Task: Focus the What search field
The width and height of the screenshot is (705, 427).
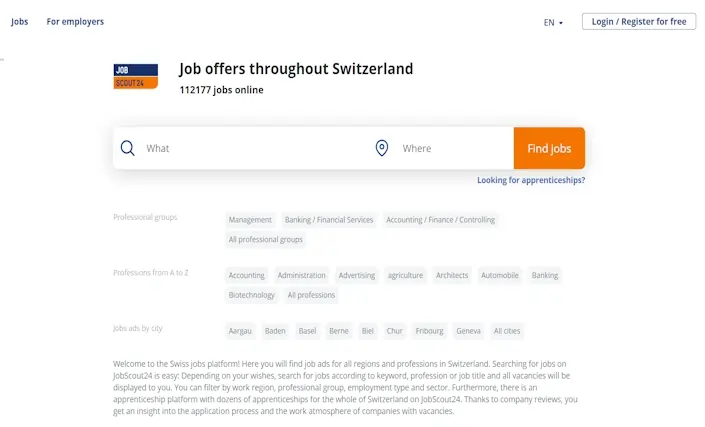Action: (254, 148)
